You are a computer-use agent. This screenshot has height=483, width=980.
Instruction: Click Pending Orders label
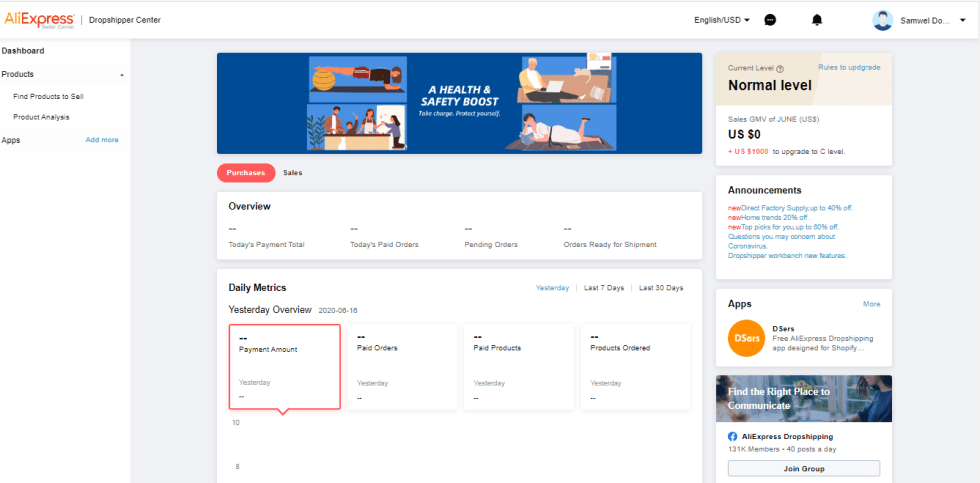click(491, 245)
